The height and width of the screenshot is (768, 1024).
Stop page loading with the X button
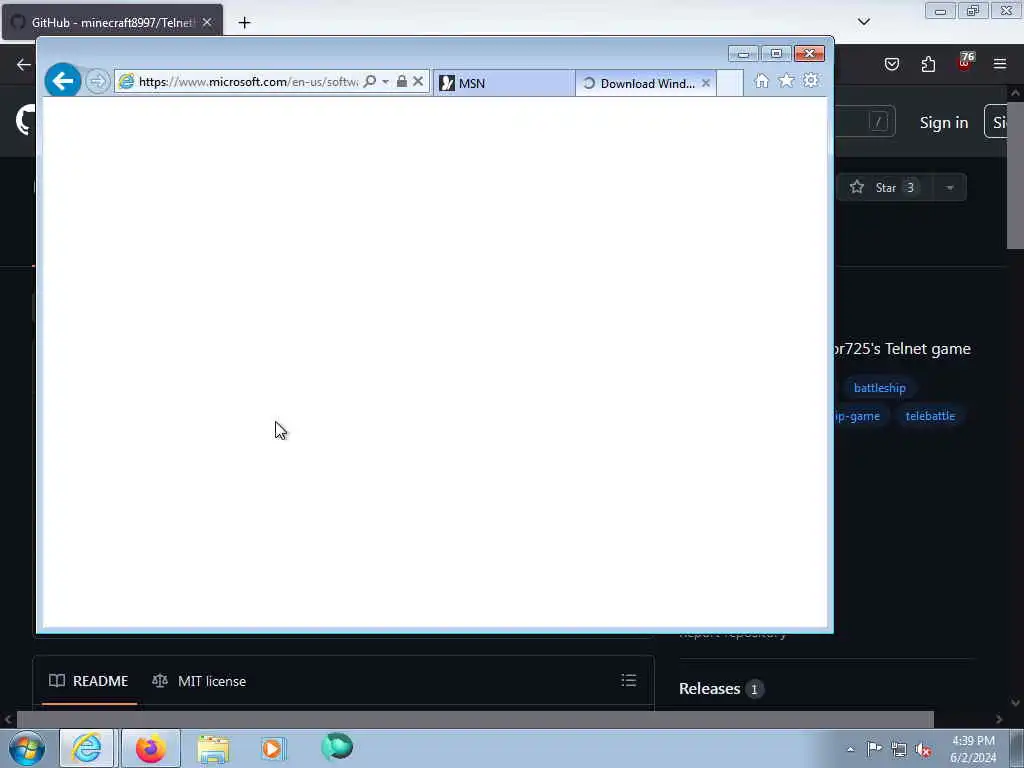(x=418, y=82)
